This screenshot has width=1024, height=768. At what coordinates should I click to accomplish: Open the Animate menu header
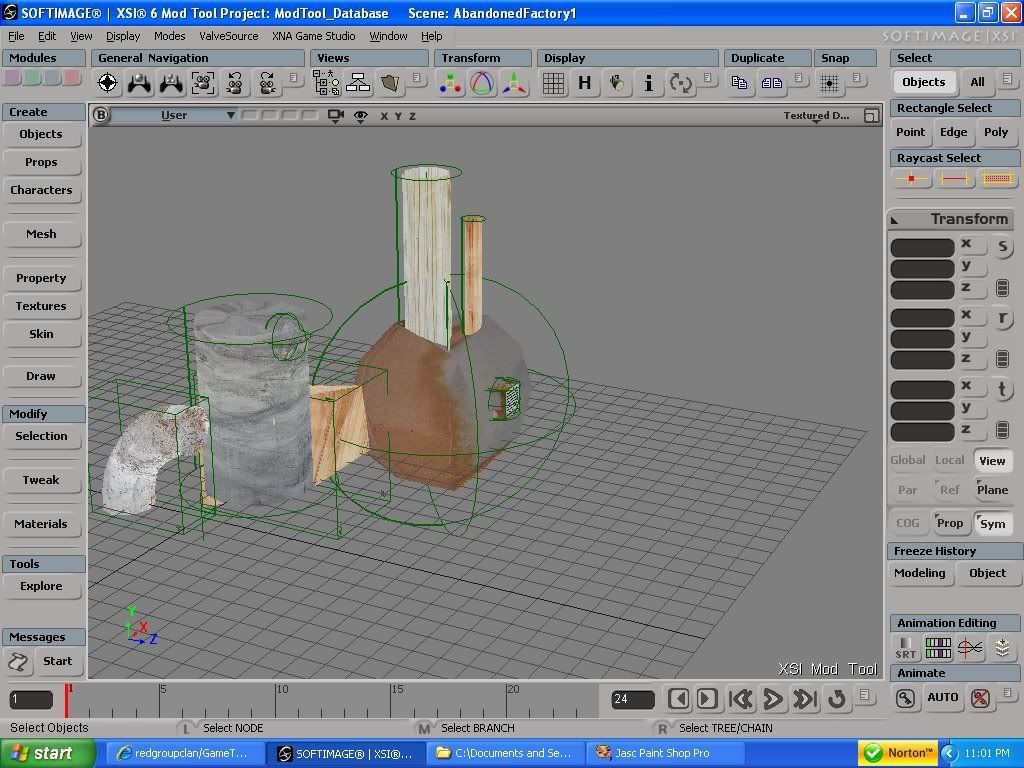click(954, 673)
